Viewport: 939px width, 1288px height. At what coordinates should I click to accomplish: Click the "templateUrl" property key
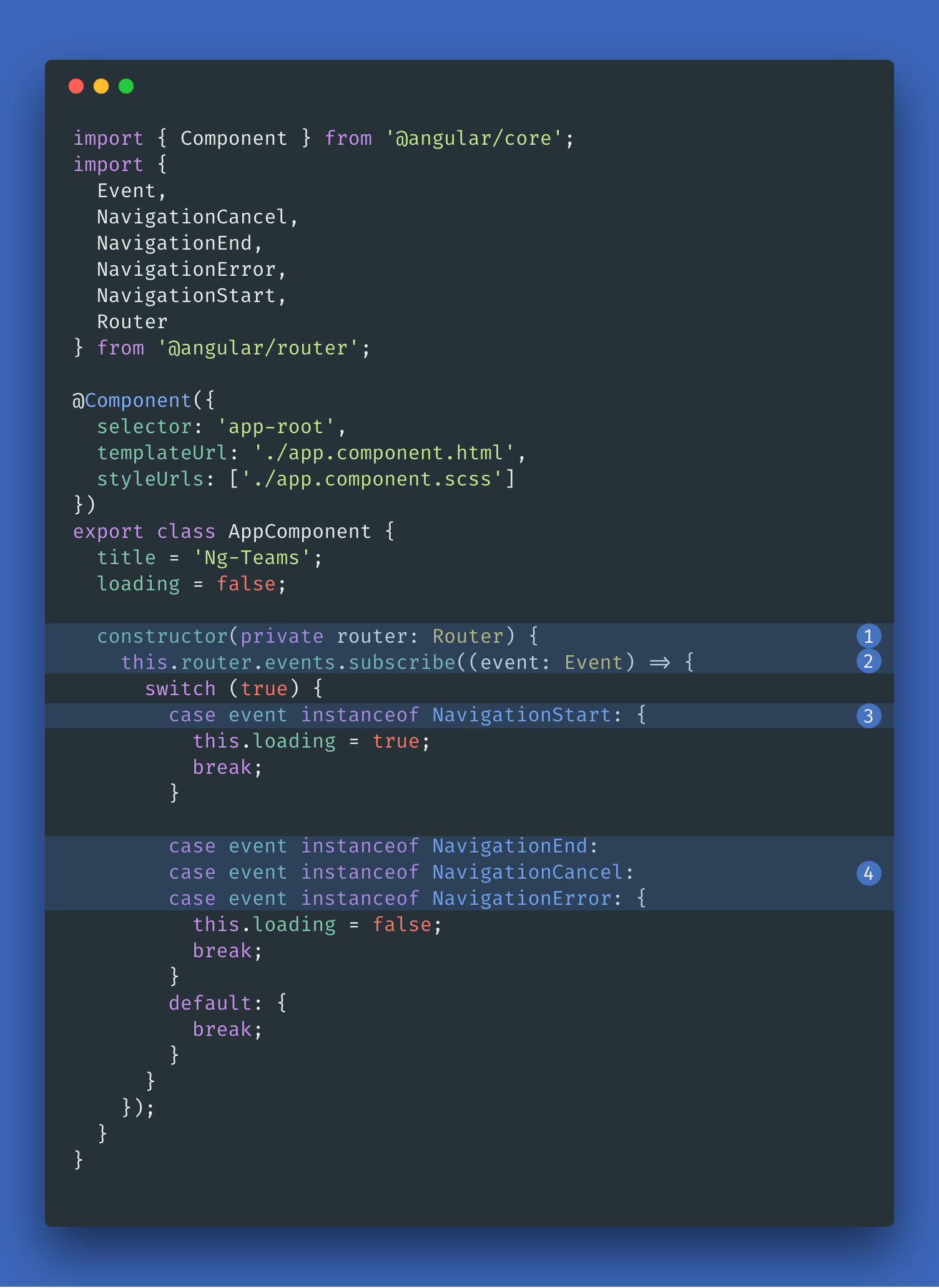pos(162,452)
